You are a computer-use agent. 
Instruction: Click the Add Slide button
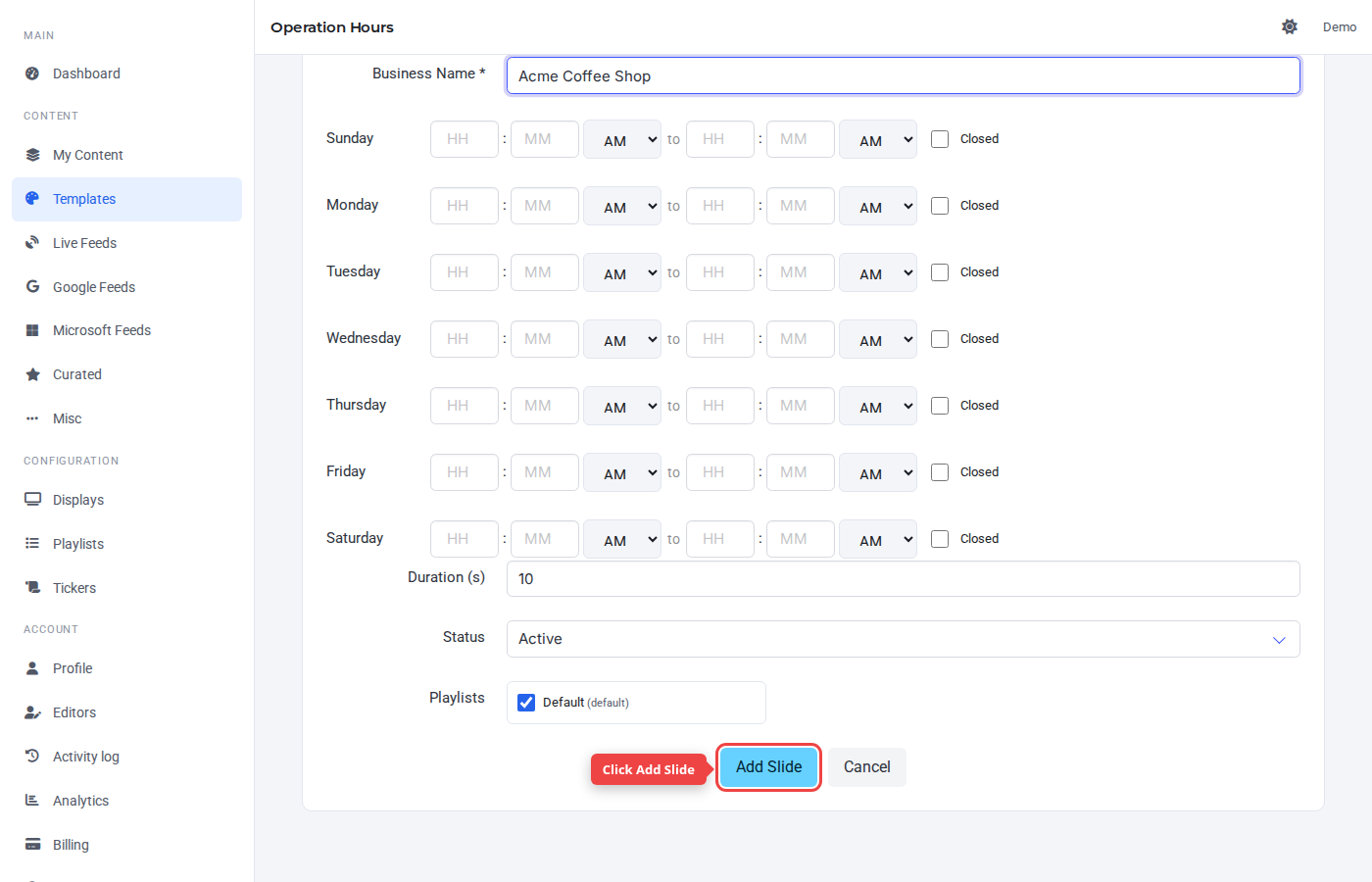tap(769, 767)
